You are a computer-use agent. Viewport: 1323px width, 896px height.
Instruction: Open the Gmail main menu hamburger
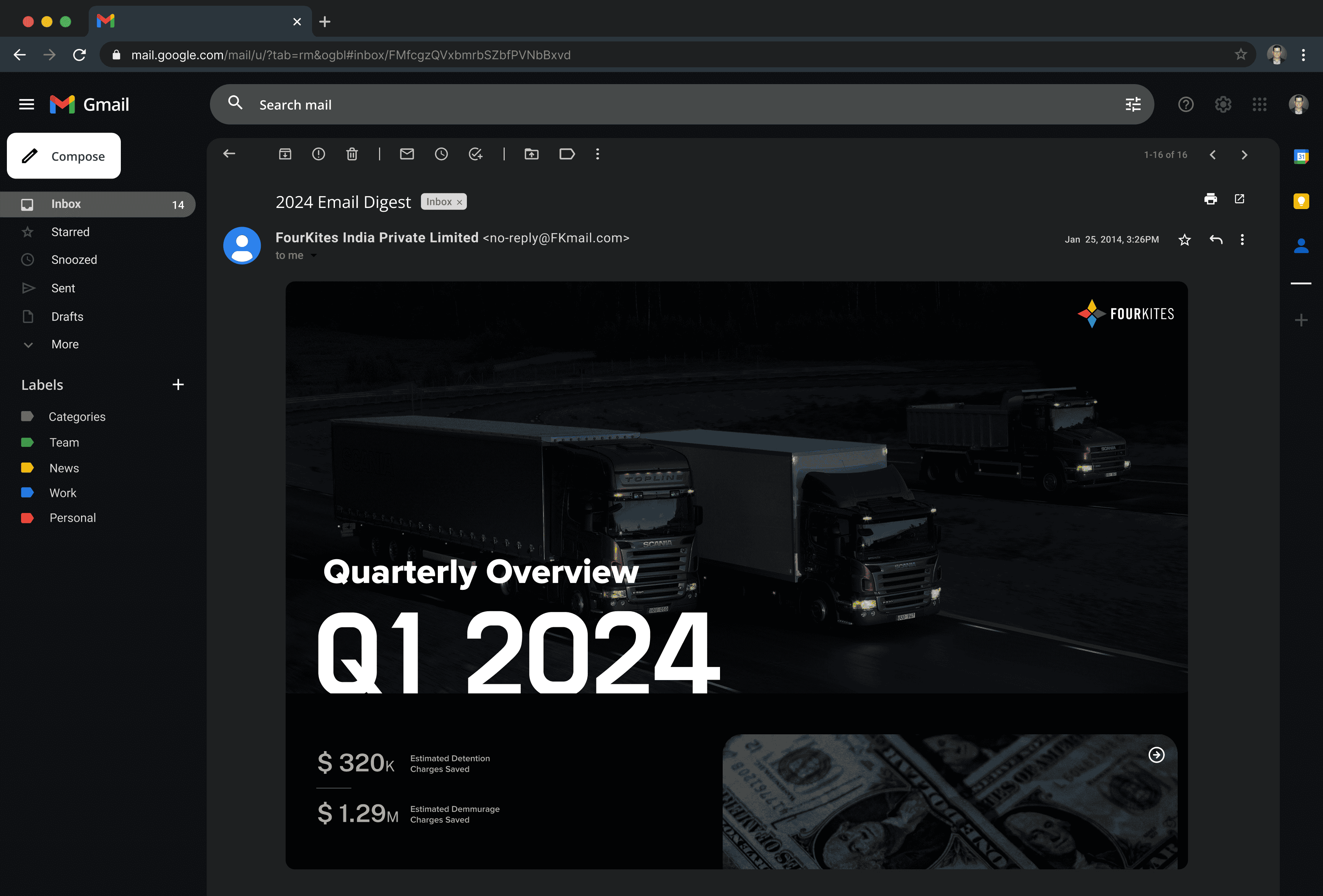point(27,105)
